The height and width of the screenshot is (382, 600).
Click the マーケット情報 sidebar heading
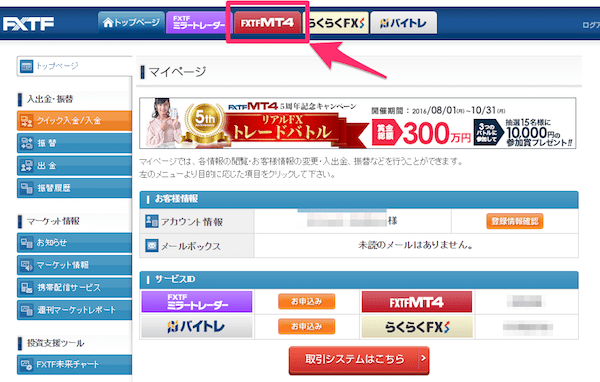click(x=53, y=221)
